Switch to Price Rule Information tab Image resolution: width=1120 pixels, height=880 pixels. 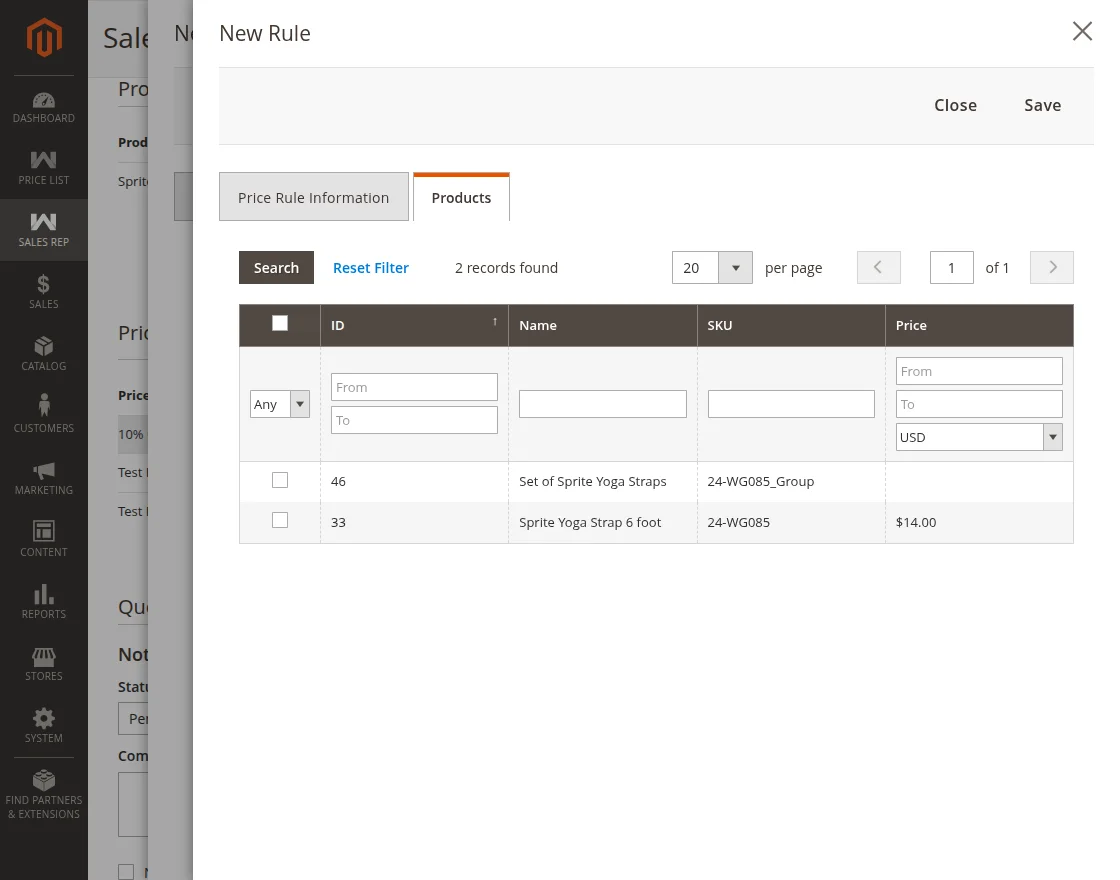click(313, 197)
